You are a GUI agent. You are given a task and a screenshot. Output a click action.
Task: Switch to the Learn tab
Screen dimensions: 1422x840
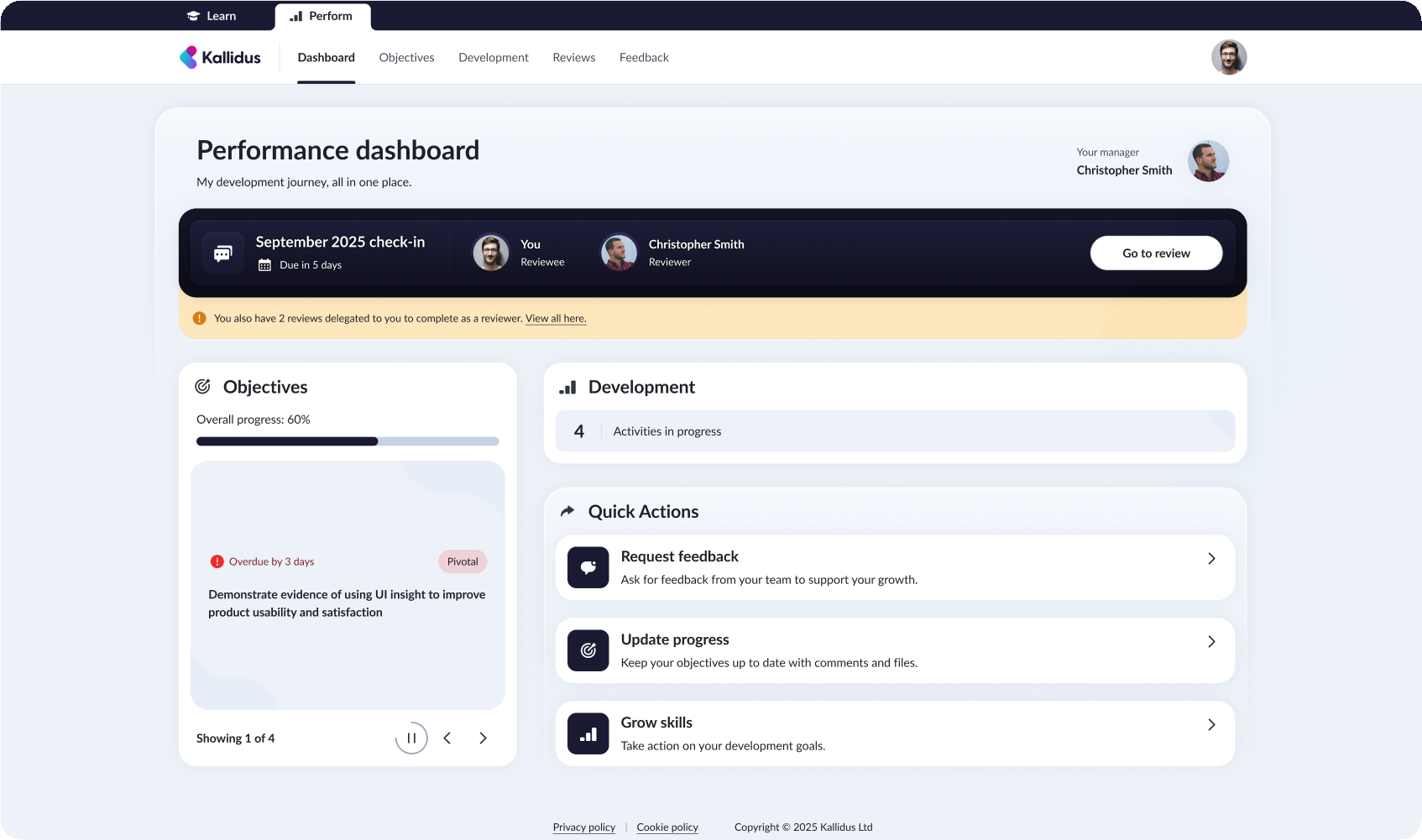(212, 16)
